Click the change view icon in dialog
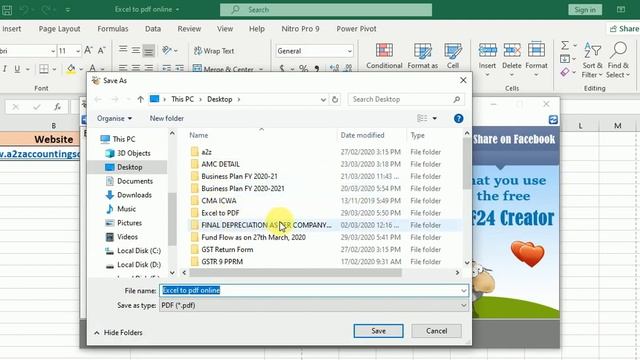Screen dimensions: 640x360 point(422,118)
